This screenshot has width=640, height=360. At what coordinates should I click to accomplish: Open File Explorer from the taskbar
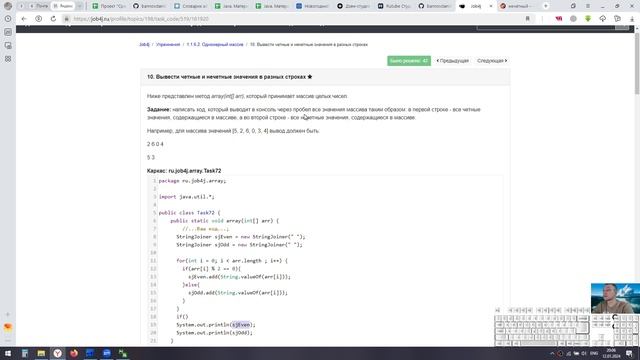(x=41, y=353)
